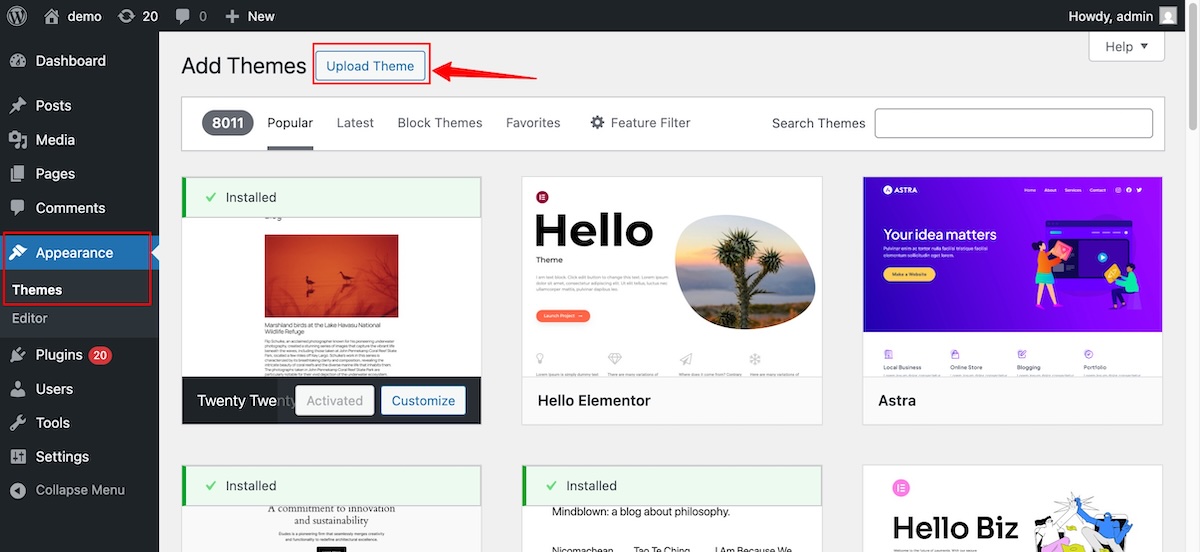Click into the Search Themes field
1200x552 pixels.
[1013, 123]
